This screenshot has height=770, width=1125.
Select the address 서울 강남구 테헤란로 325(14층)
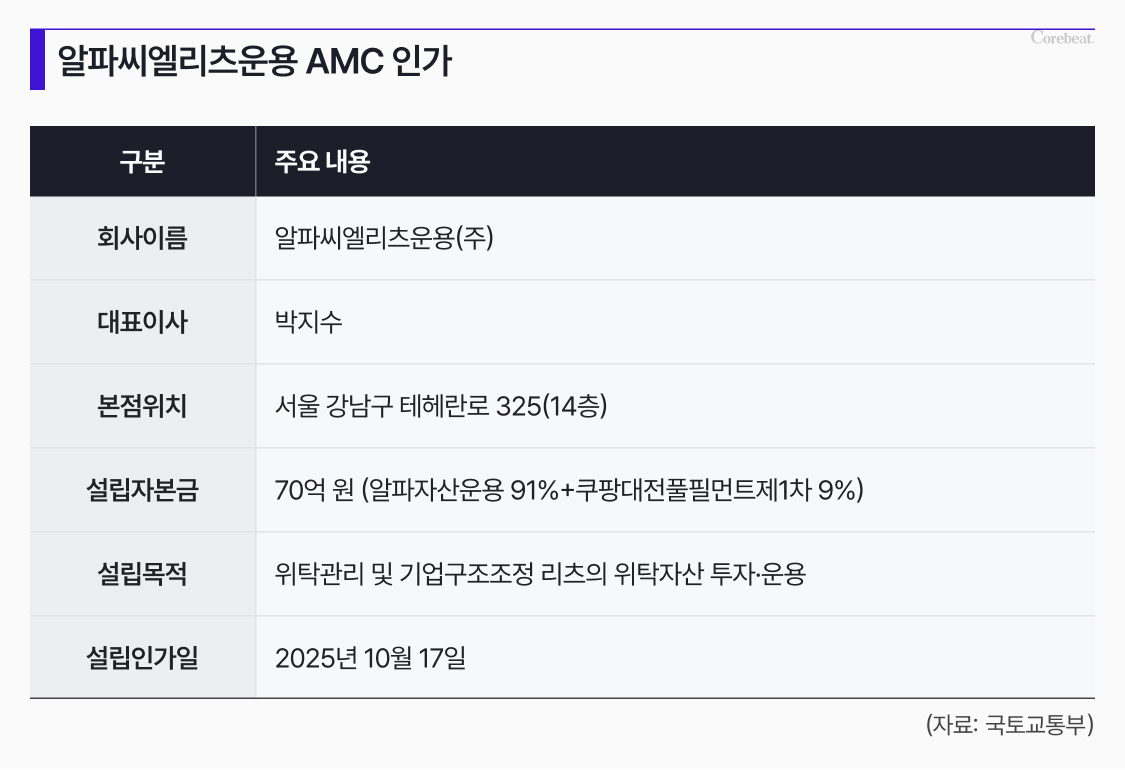click(441, 407)
